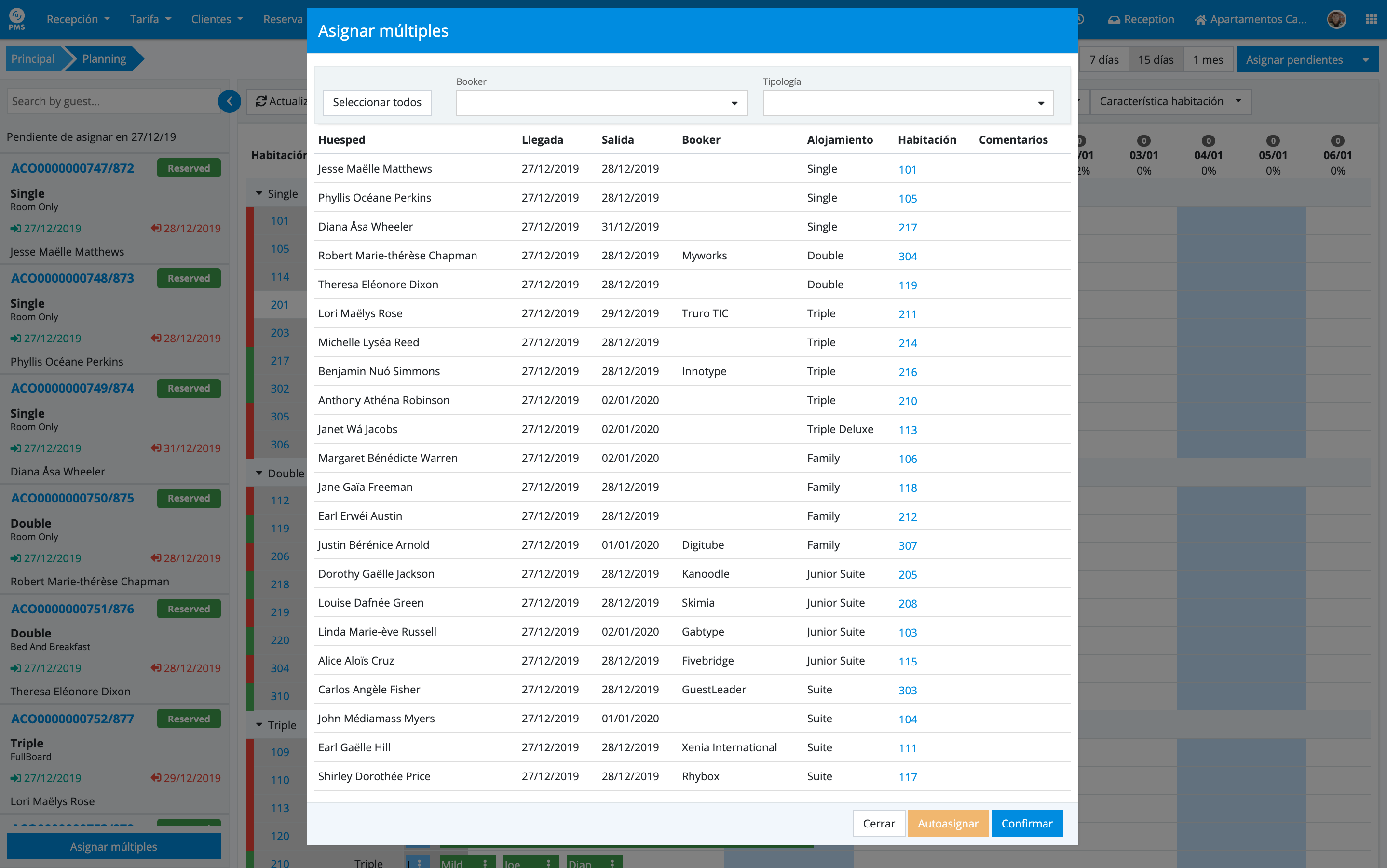Switch view to 15 días
The image size is (1387, 868).
pyautogui.click(x=1155, y=60)
